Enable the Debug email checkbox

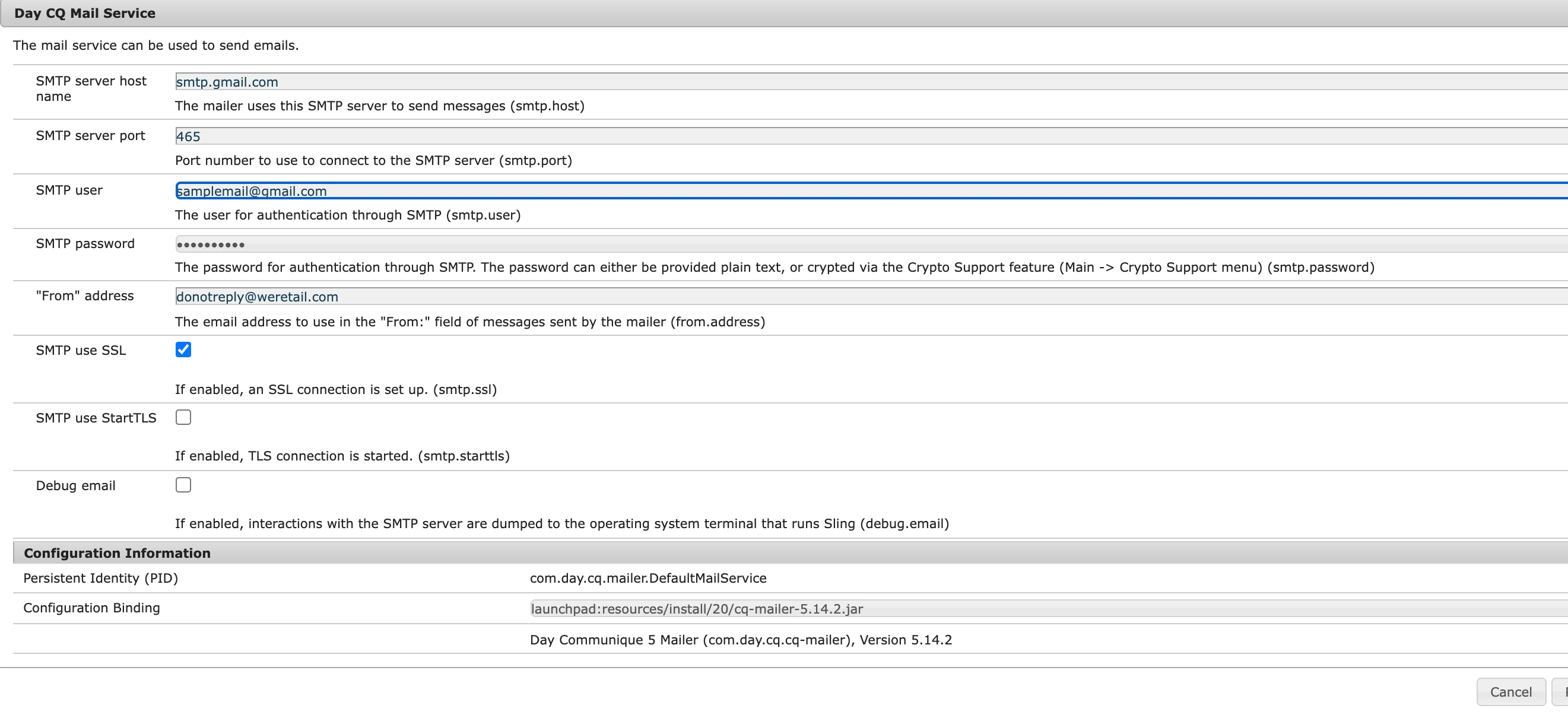coord(183,484)
